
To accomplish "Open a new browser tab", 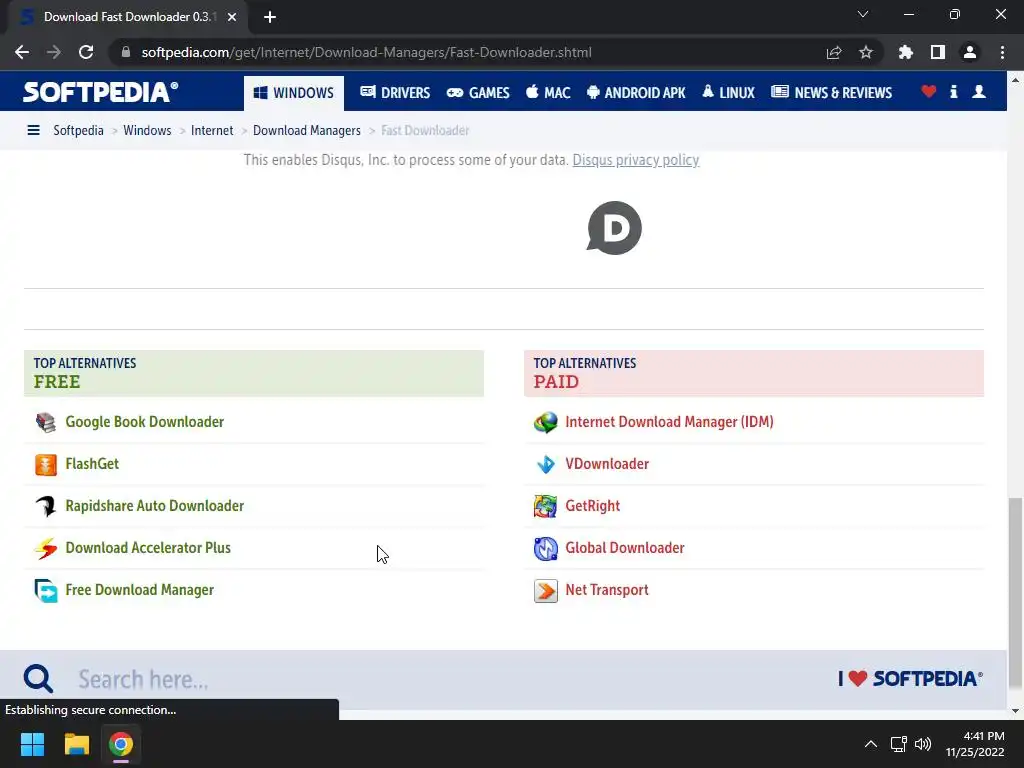I will [270, 17].
